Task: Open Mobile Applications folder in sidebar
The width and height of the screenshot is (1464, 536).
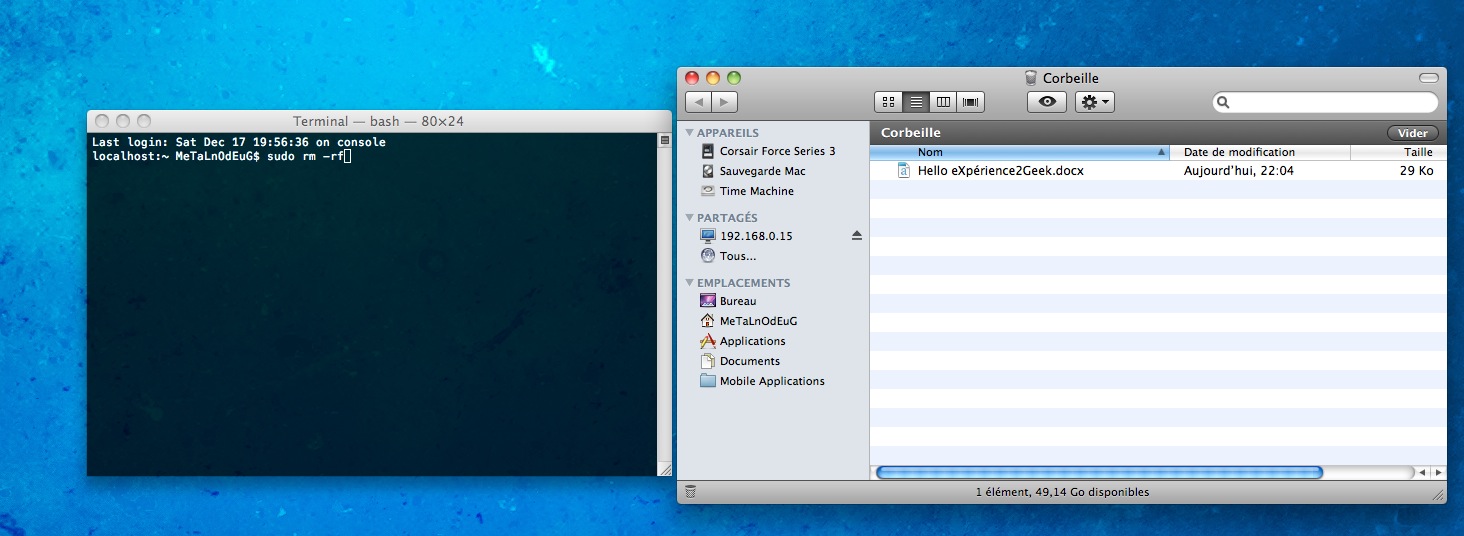Action: point(773,381)
